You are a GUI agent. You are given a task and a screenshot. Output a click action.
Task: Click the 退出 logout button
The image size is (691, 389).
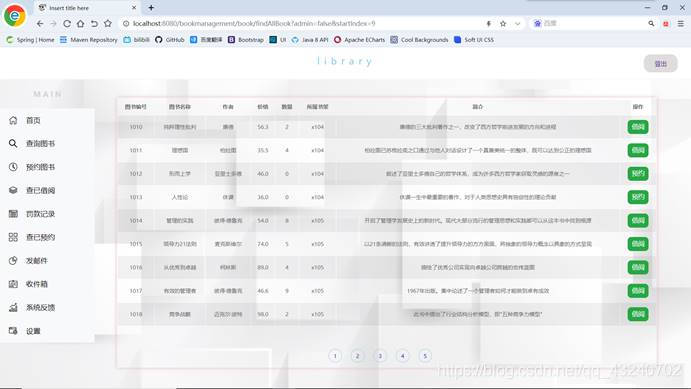[661, 64]
